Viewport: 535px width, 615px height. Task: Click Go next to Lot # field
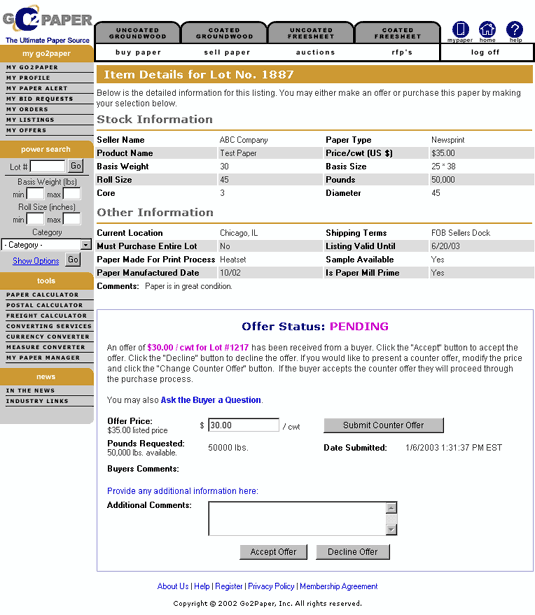coord(75,166)
